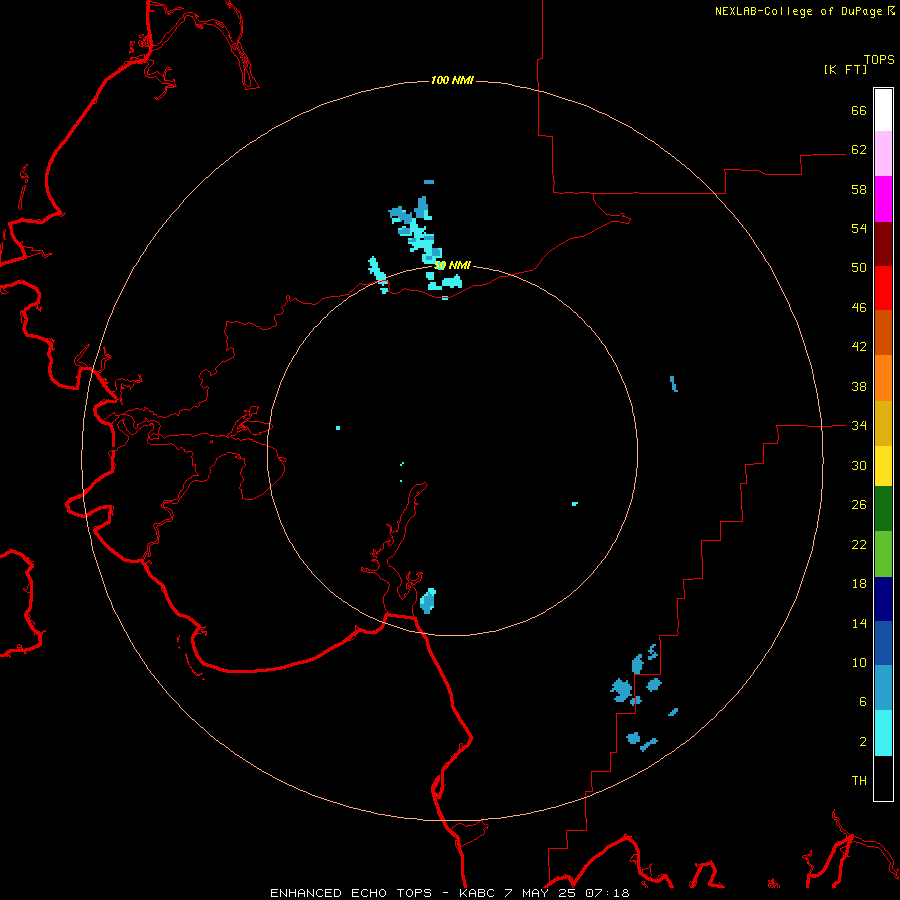The height and width of the screenshot is (900, 900).
Task: Click the dark red legend swatch between 54 and 50
Action: (883, 243)
